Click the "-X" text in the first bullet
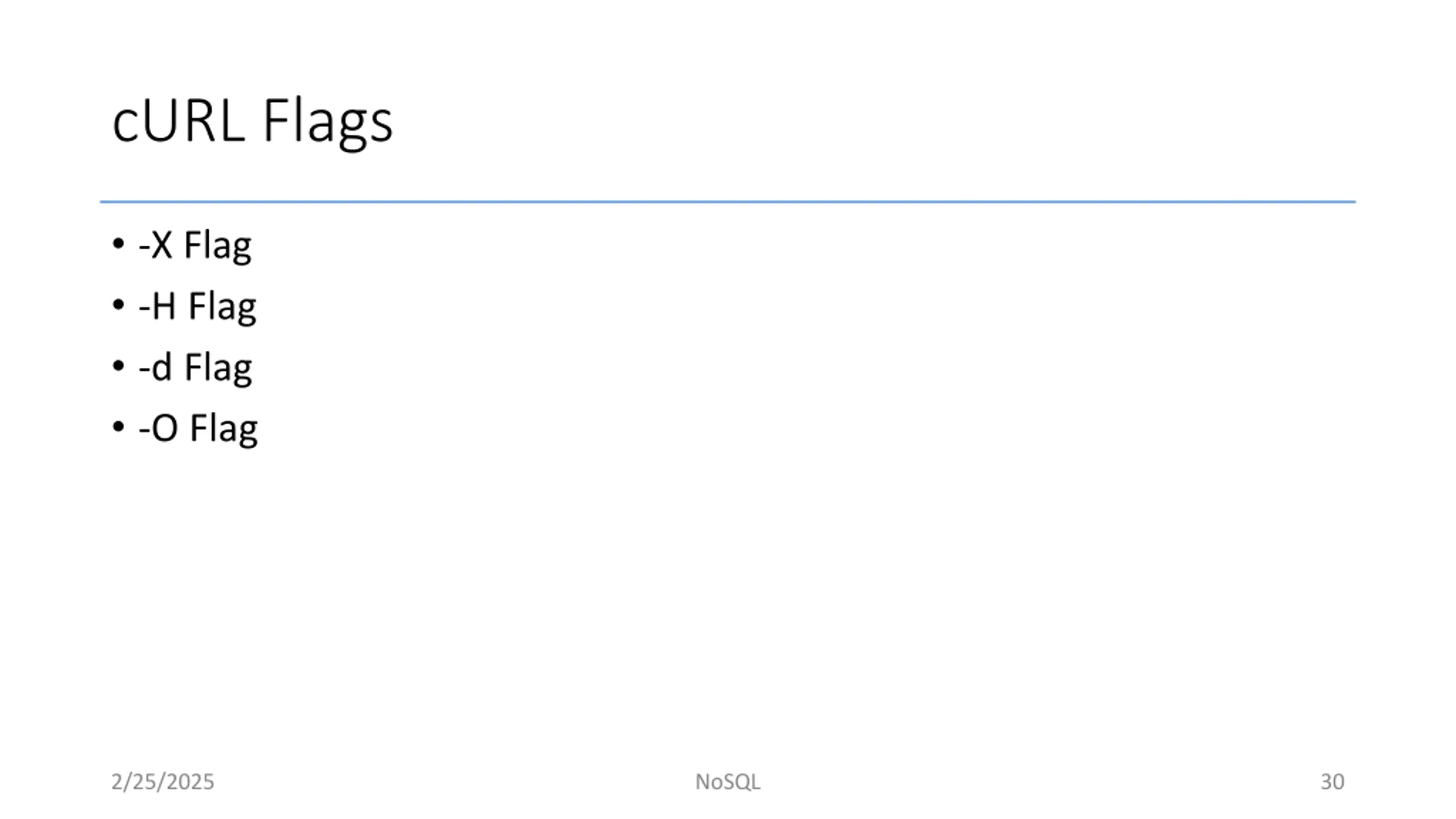The height and width of the screenshot is (819, 1456). pos(155,245)
